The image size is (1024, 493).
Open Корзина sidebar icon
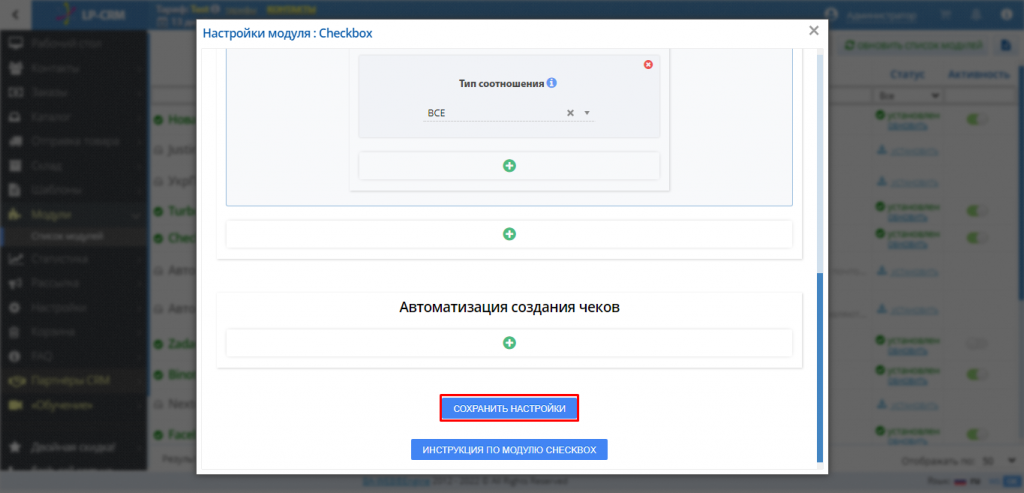pyautogui.click(x=16, y=332)
